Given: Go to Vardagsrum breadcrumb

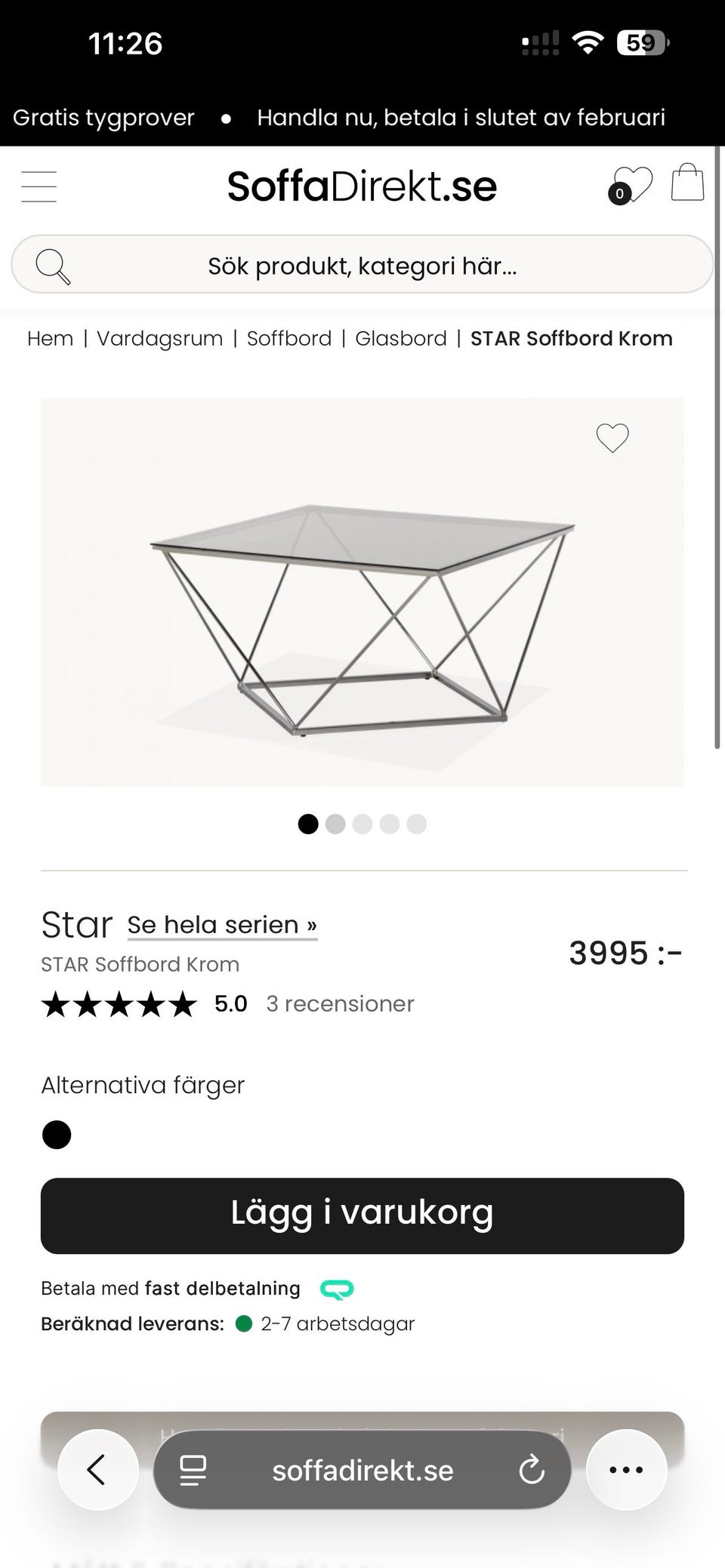Looking at the screenshot, I should click(160, 338).
